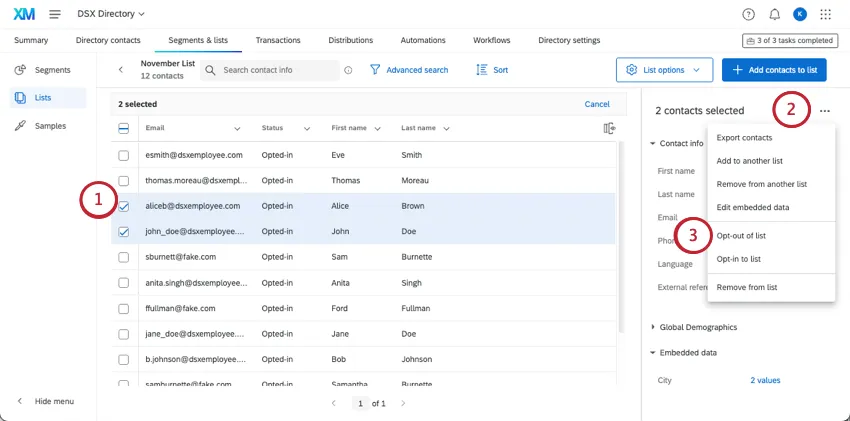
Task: Click the Cancel selection link
Action: (x=597, y=104)
